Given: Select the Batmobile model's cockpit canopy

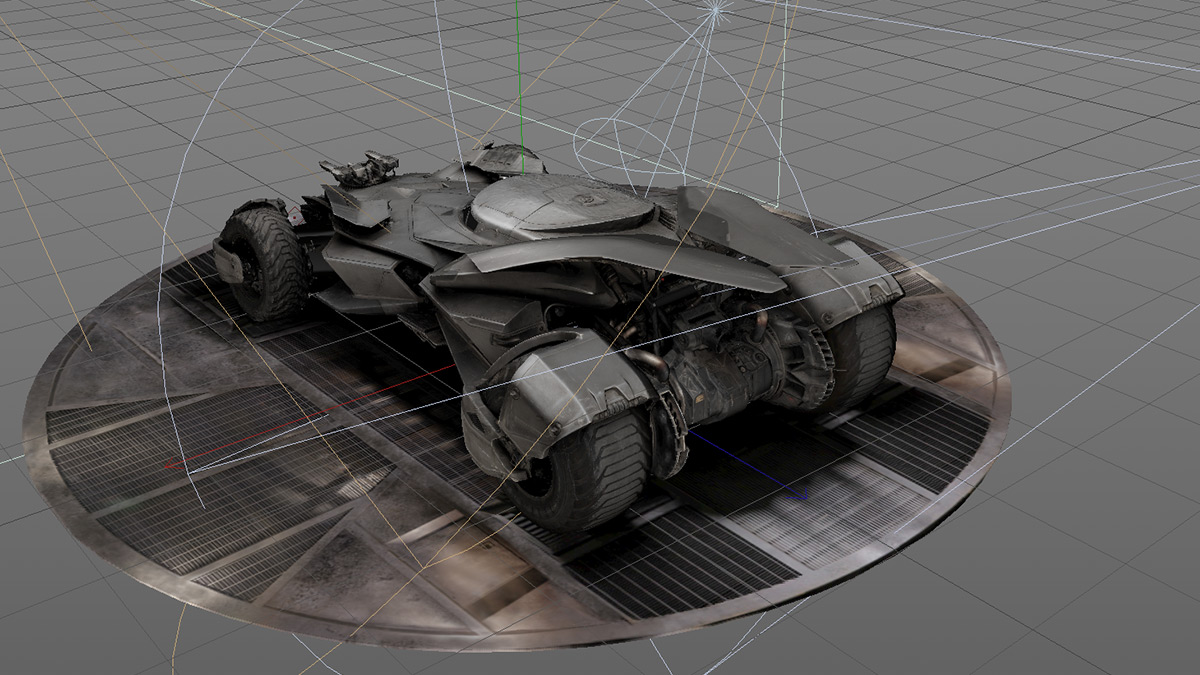Looking at the screenshot, I should point(560,205).
